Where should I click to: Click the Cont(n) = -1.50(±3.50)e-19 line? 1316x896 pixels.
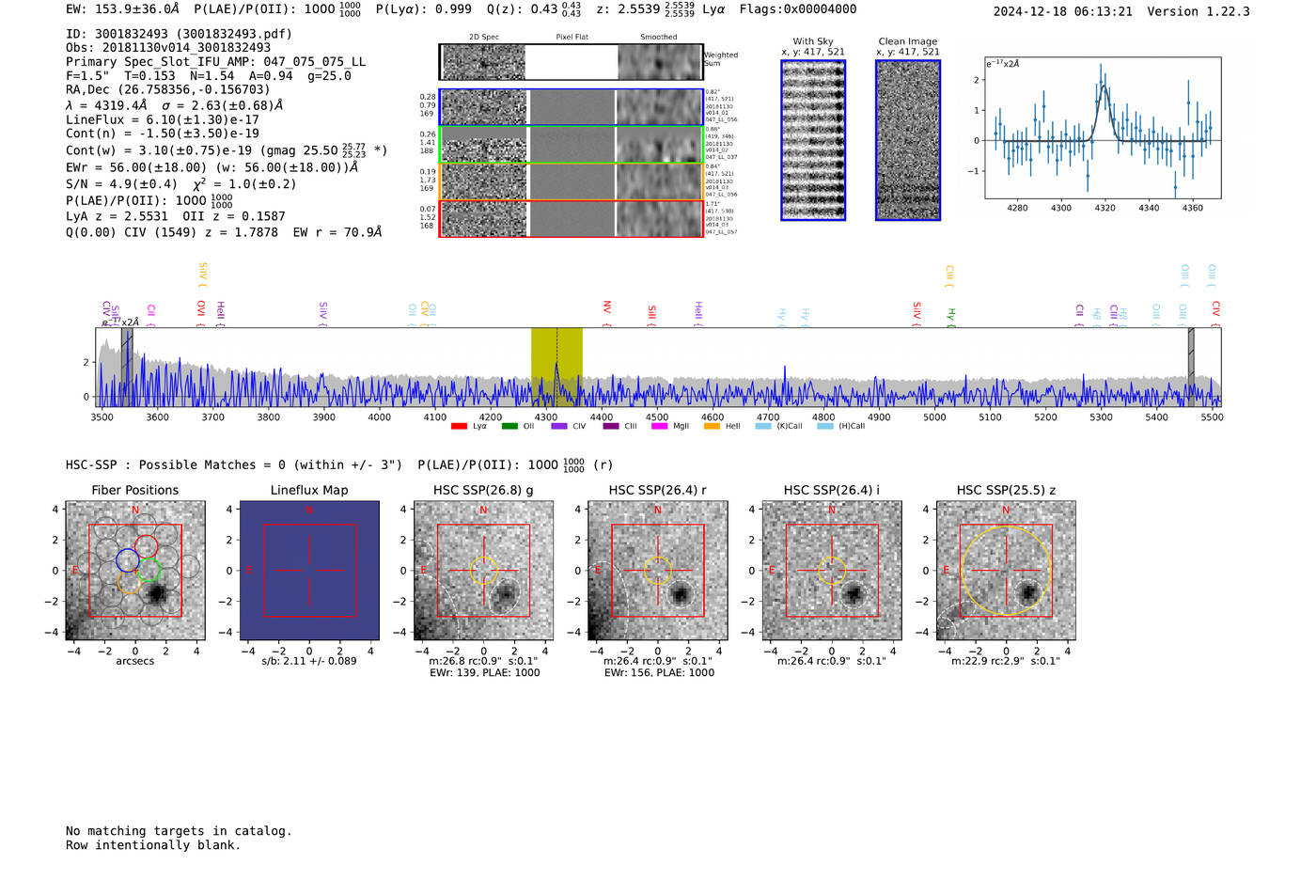tap(163, 134)
